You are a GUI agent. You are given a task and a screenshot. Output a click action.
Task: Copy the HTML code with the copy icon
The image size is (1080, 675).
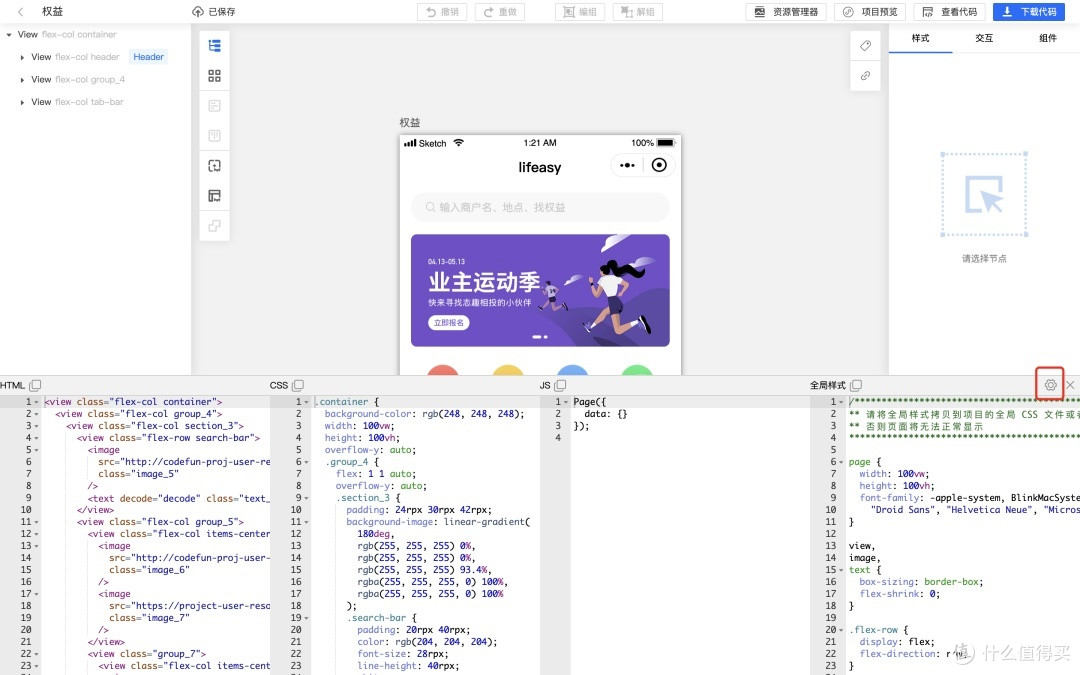pyautogui.click(x=35, y=385)
